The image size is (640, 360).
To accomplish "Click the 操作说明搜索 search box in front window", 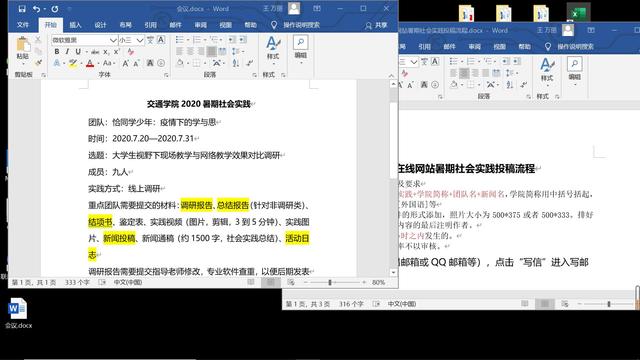I will 301,25.
